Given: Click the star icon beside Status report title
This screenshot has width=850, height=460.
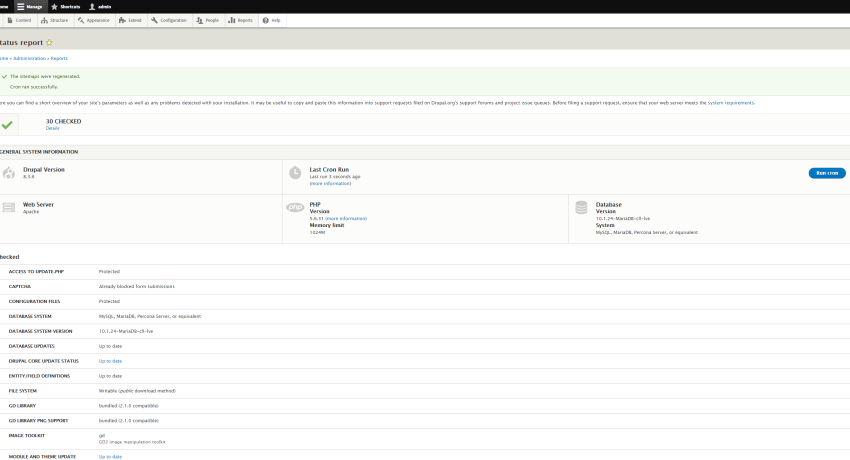Looking at the screenshot, I should click(x=49, y=43).
